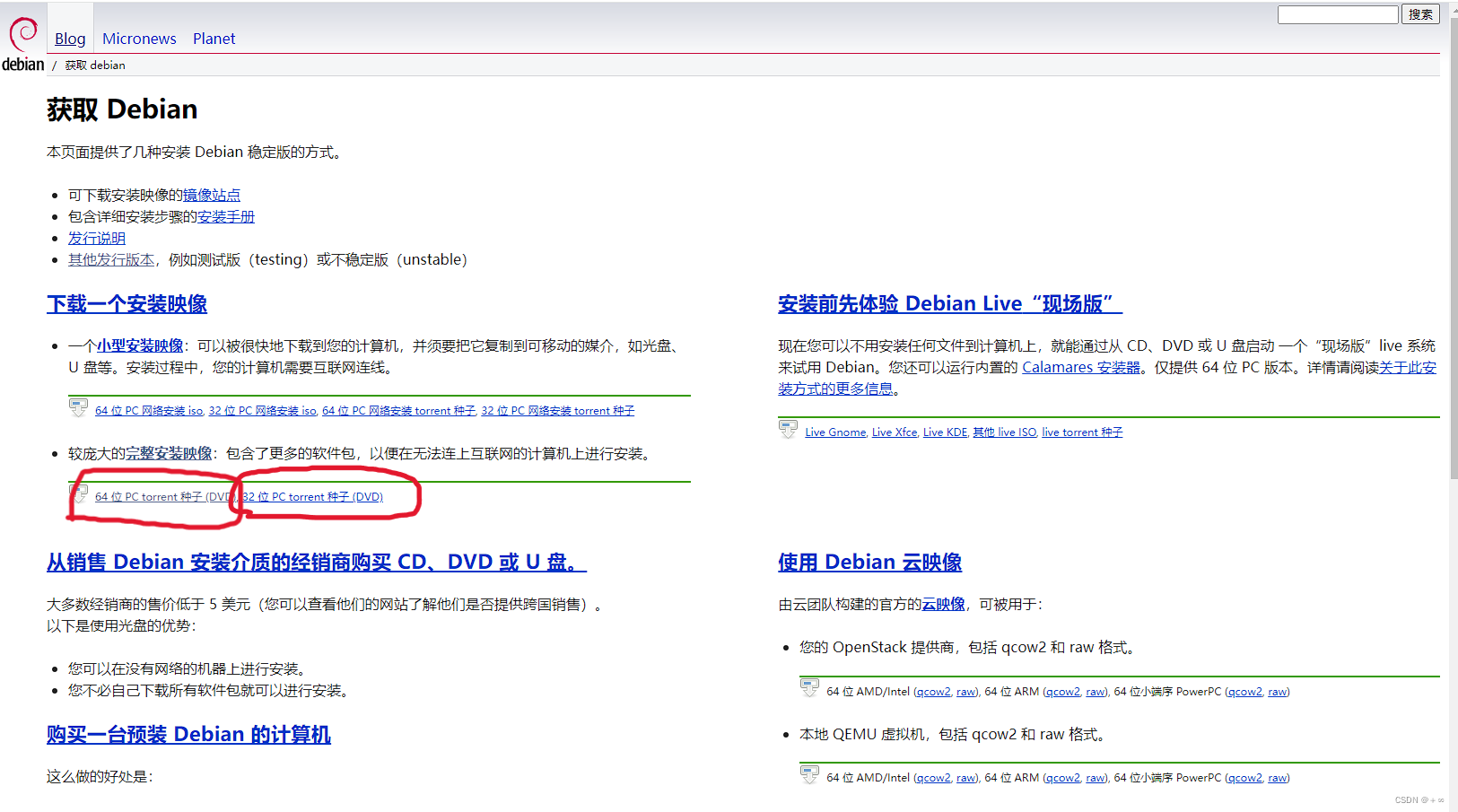1458x812 pixels.
Task: Download 64 位 PC 网络安装 iso
Action: (x=149, y=411)
